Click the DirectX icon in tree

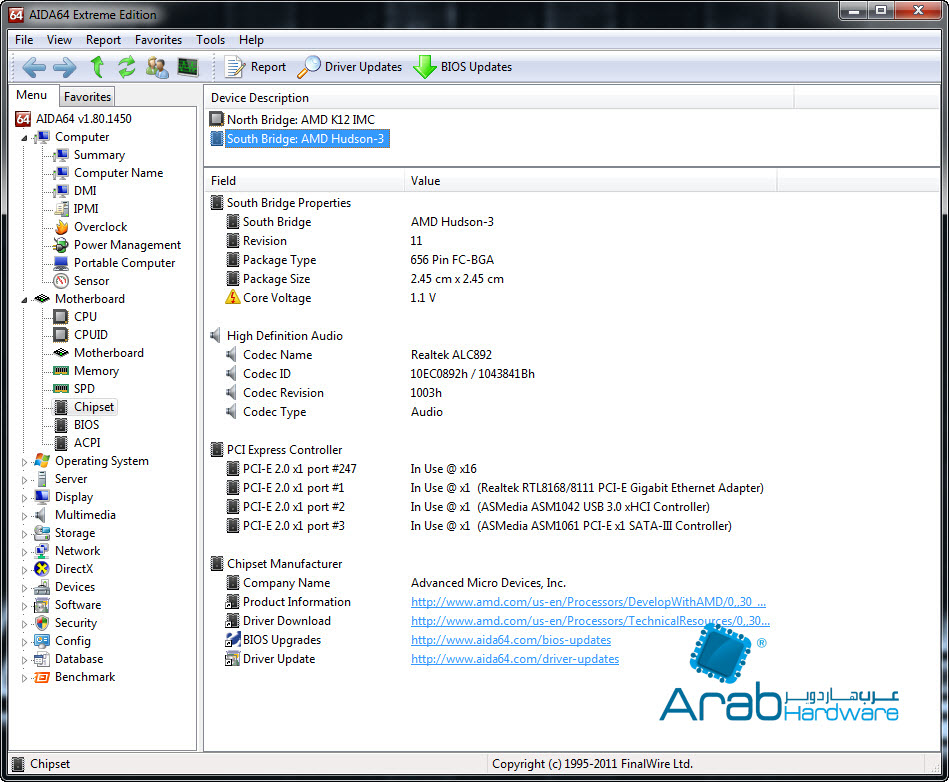(42, 569)
